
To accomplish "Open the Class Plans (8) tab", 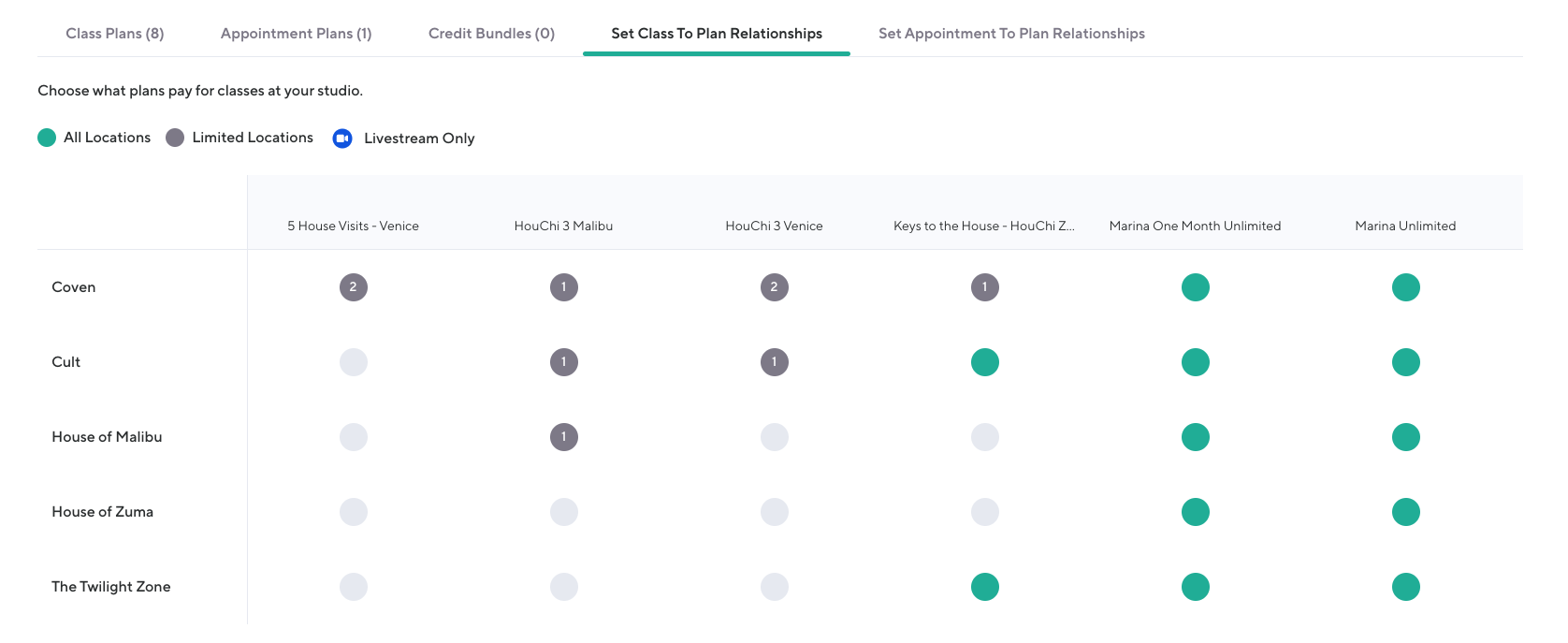I will pos(115,34).
